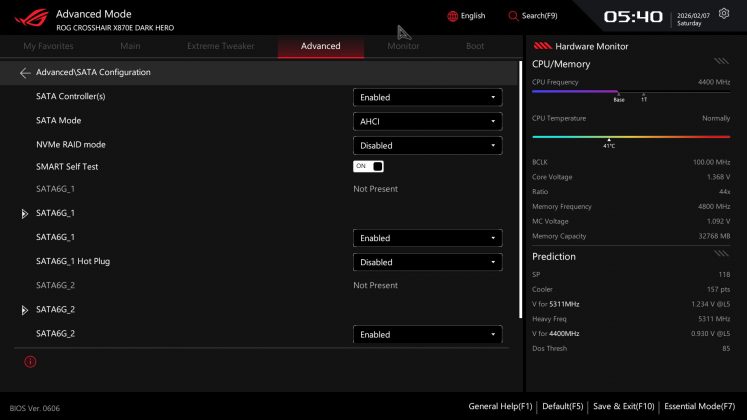This screenshot has width=747, height=420.
Task: Expand the SATA6G_2 submenu arrow
Action: point(25,310)
